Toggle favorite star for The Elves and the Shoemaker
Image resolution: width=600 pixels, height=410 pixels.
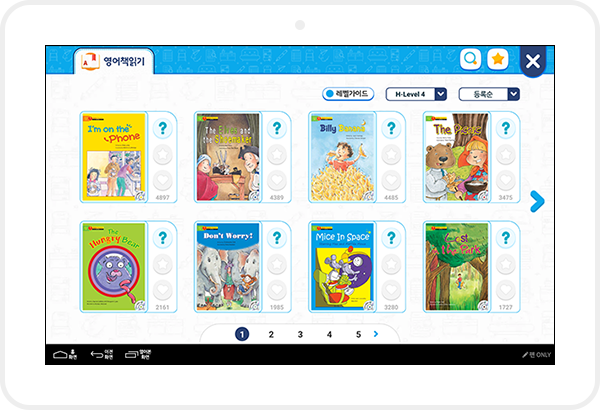point(277,154)
